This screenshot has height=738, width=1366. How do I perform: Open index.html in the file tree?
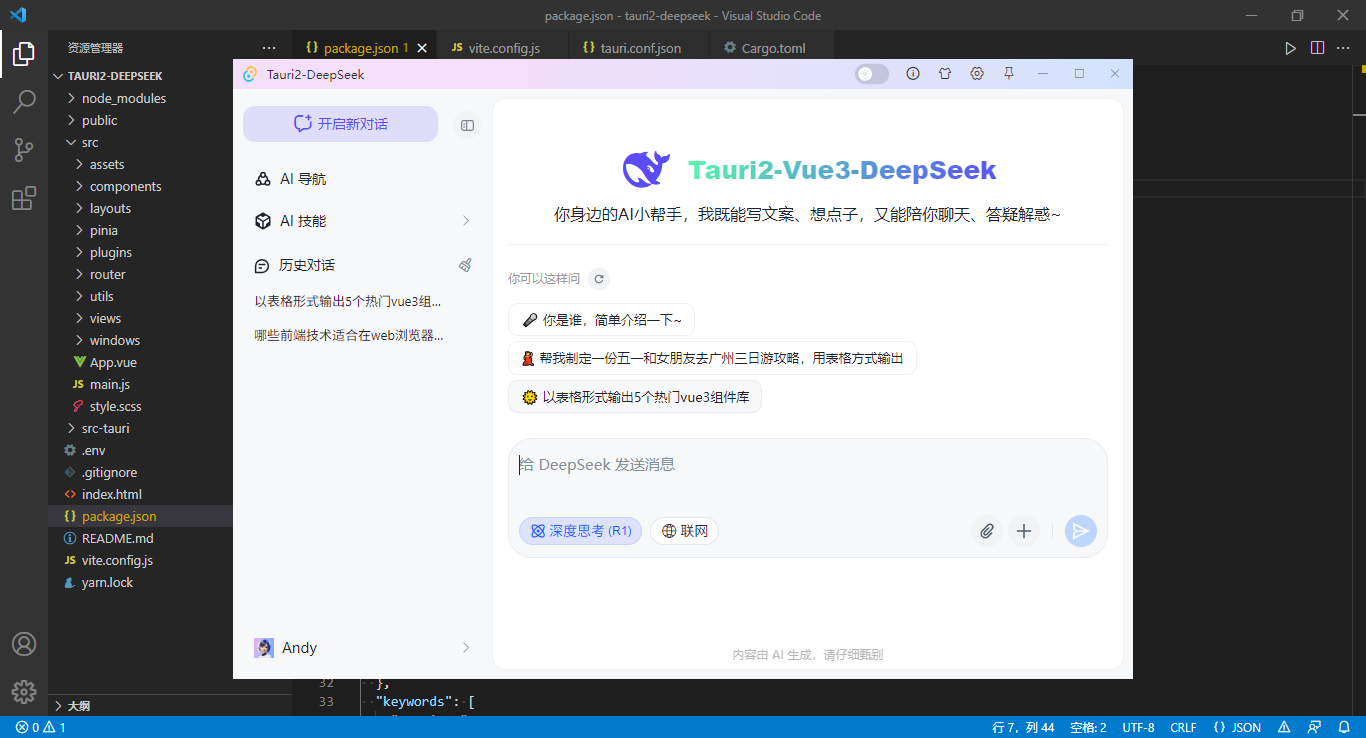click(x=111, y=494)
